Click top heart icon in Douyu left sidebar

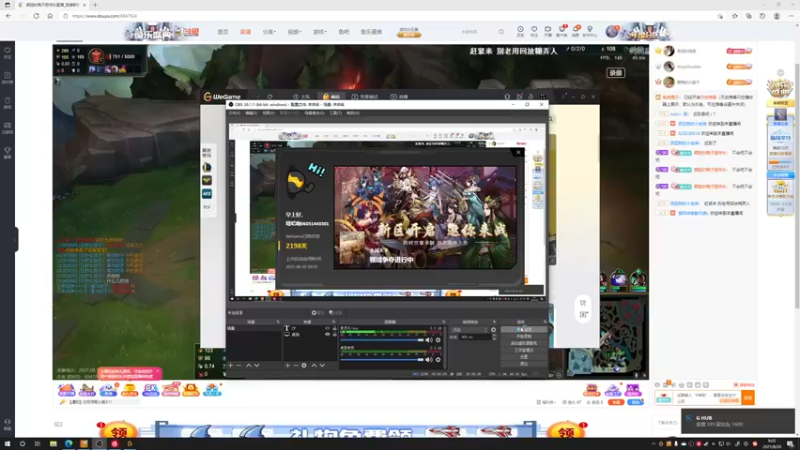click(7, 53)
